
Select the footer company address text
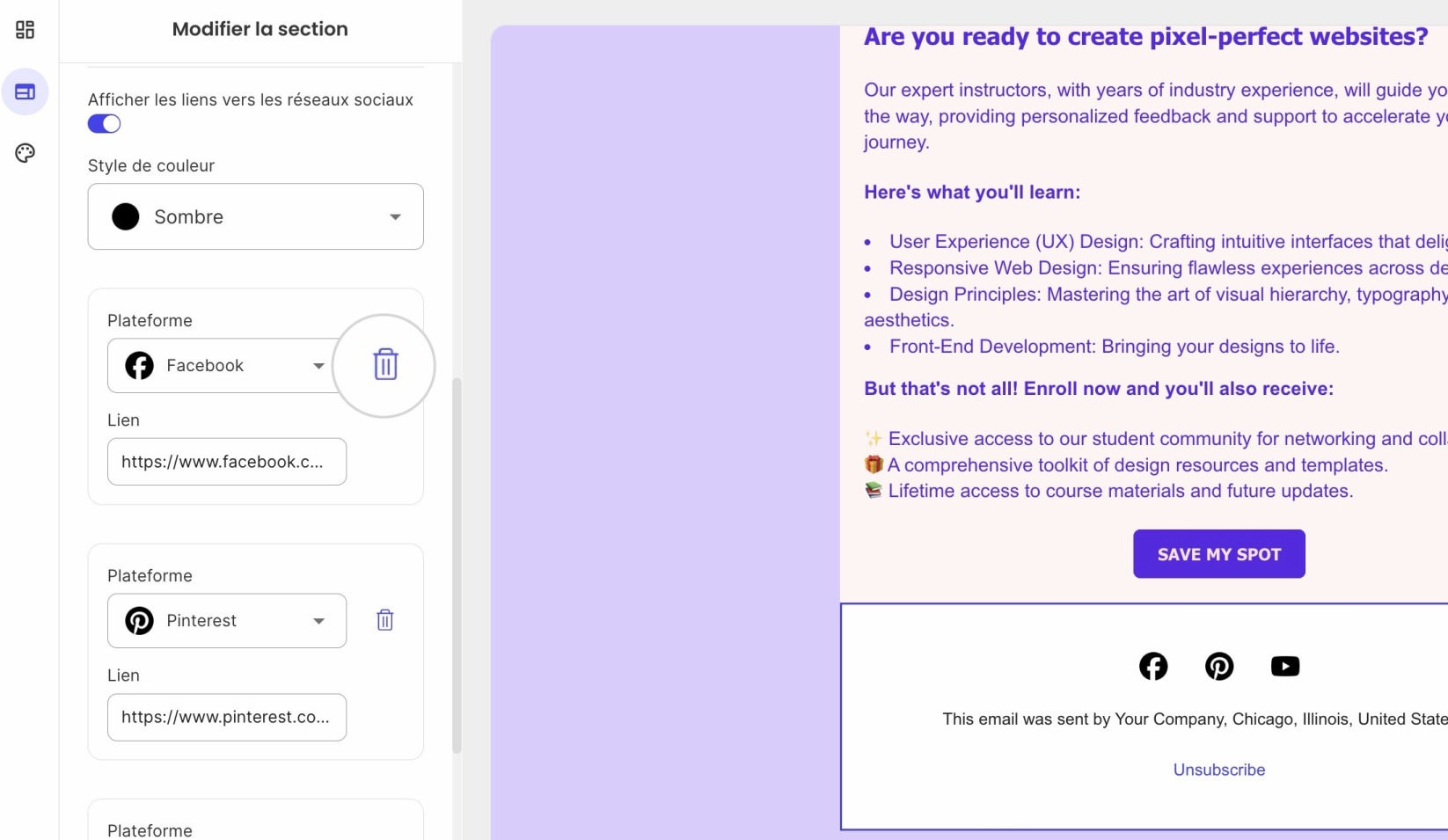[x=1195, y=719]
